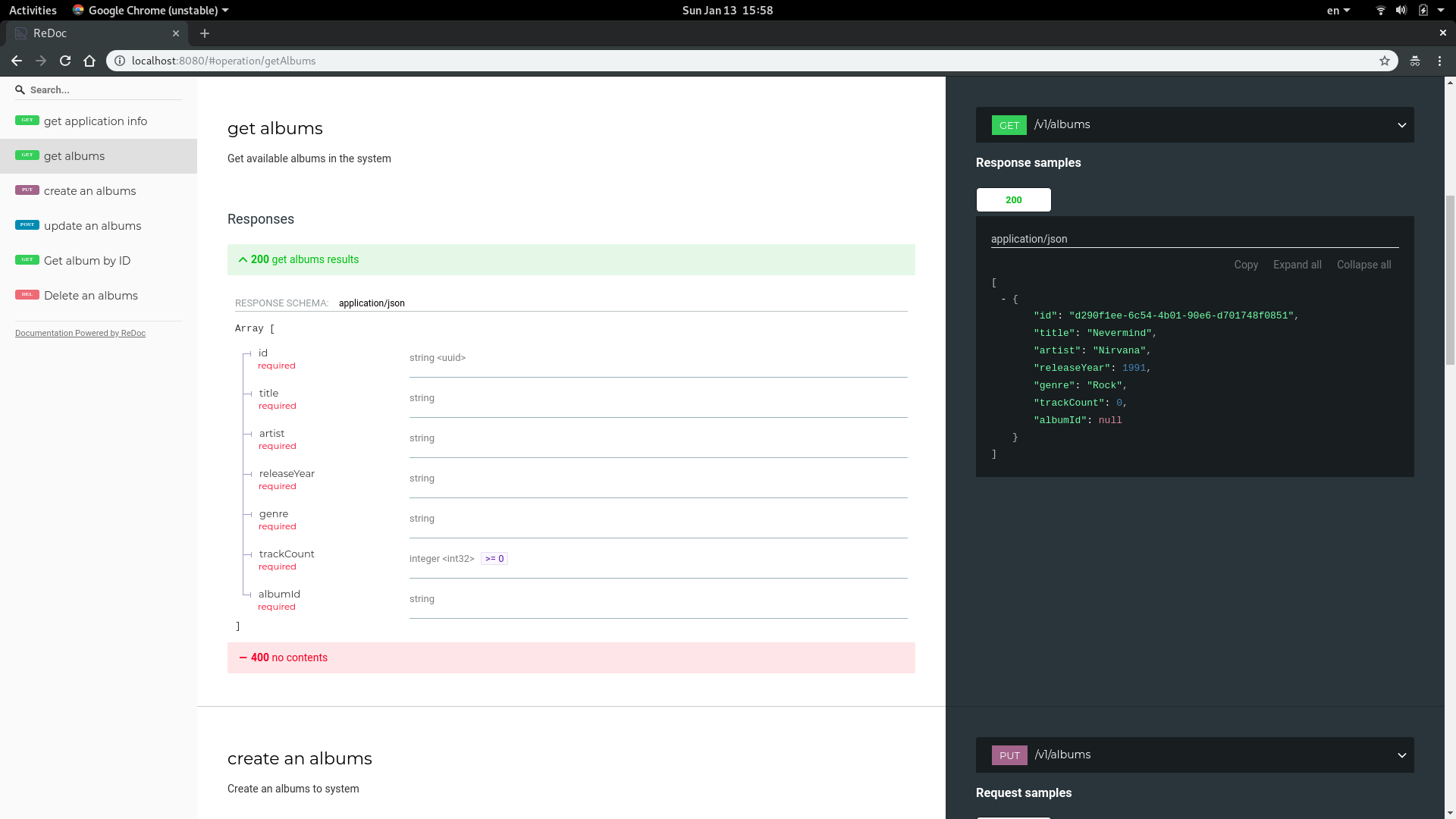1456x819 pixels.
Task: Click the volume icon in system tray
Action: click(x=1401, y=11)
